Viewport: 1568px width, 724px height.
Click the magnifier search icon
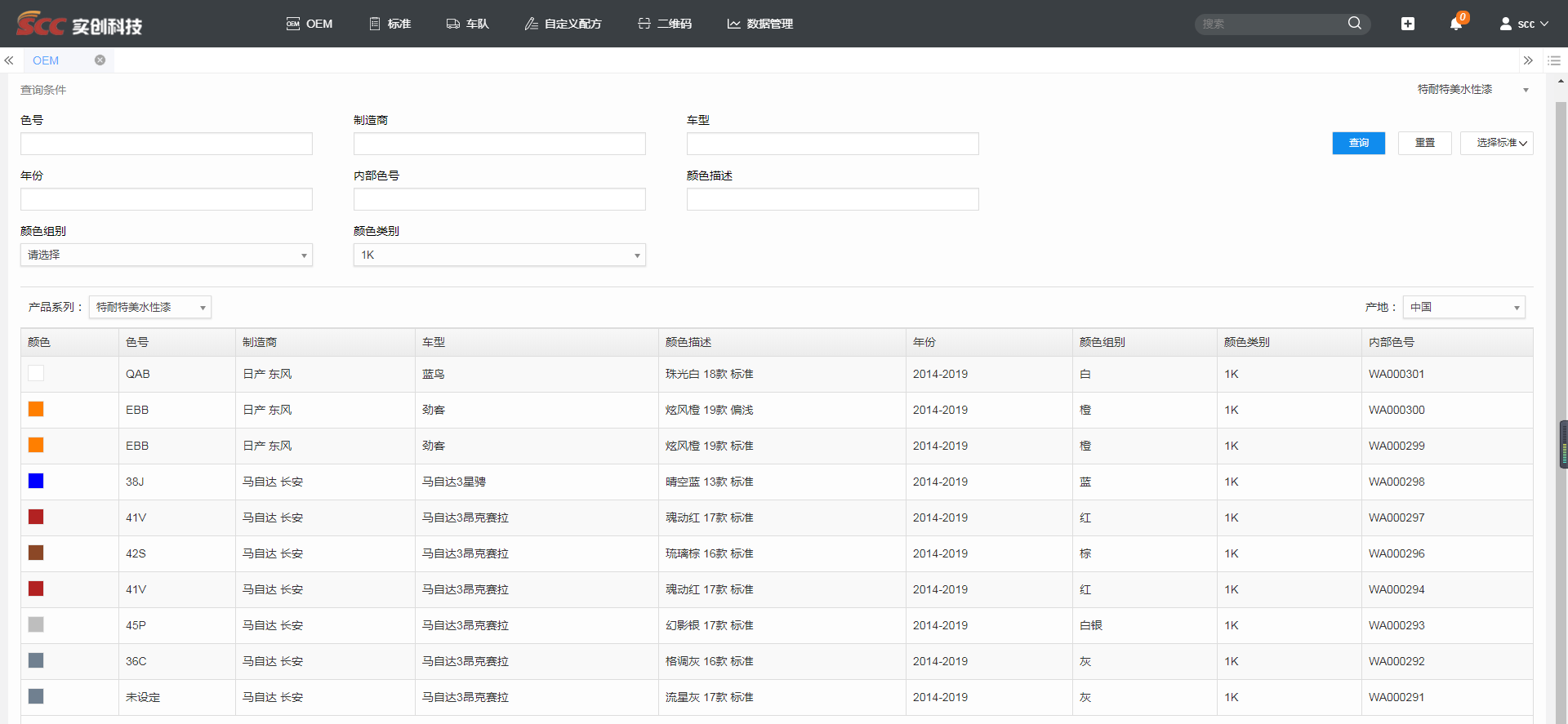1355,24
